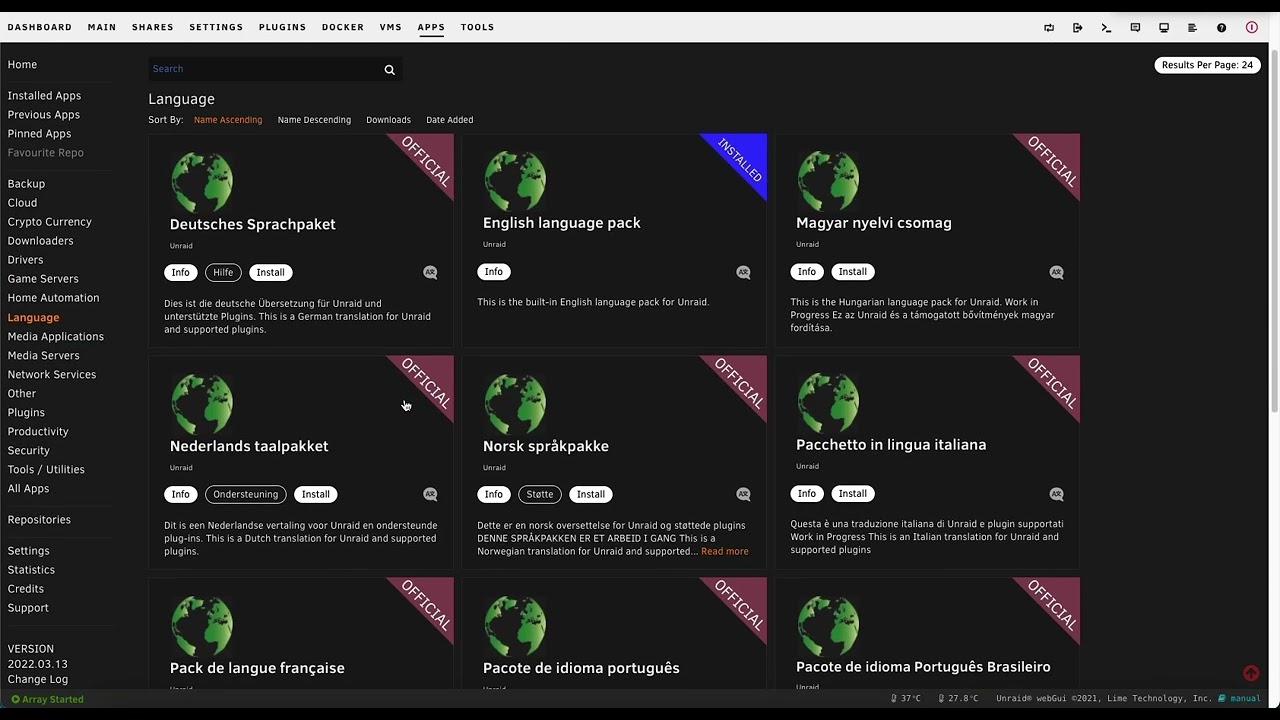This screenshot has width=1280, height=720.
Task: Click the round badge icon on Nederlands taalpakket card
Action: [x=430, y=494]
